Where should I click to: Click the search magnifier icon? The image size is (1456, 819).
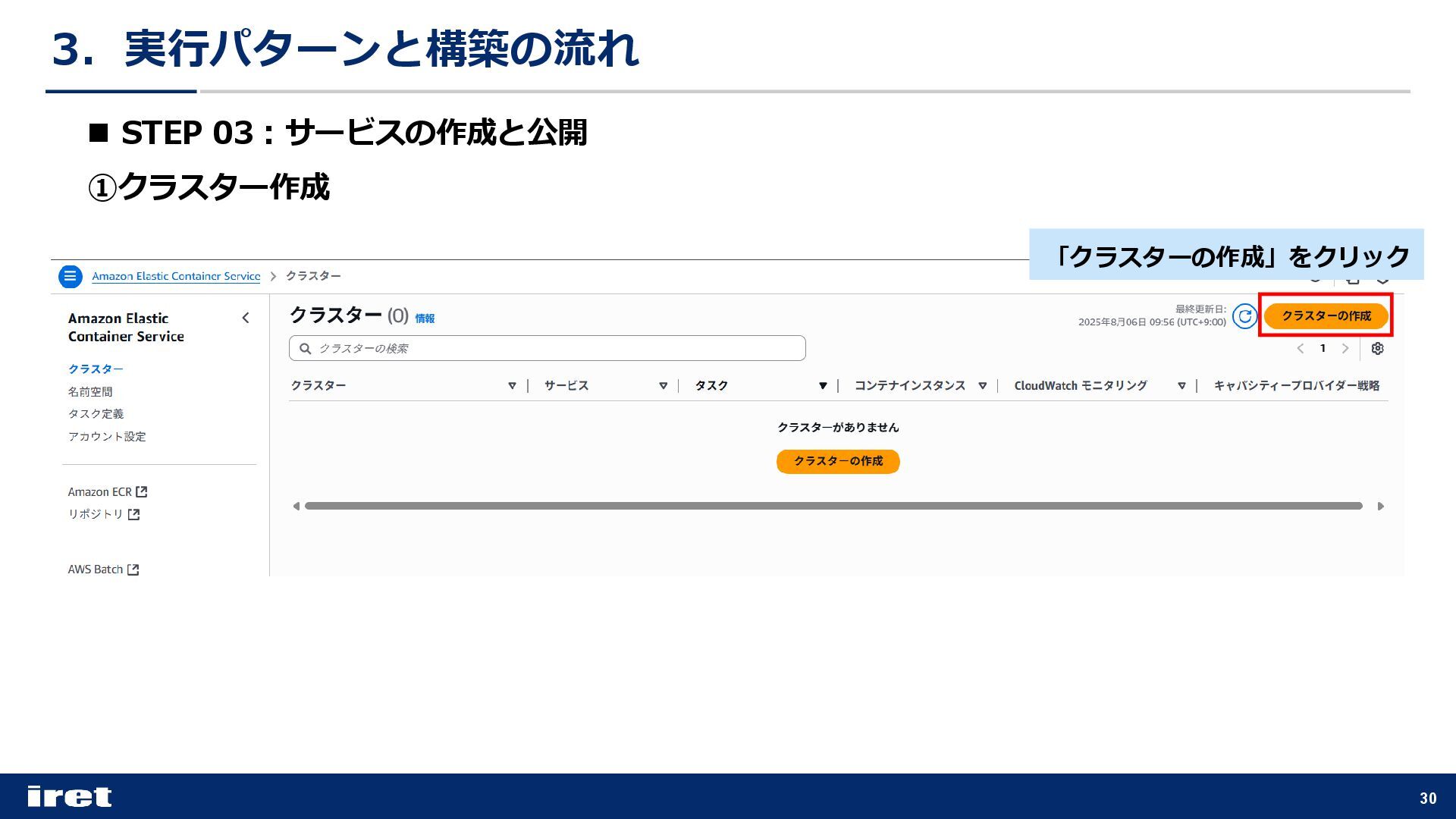pyautogui.click(x=306, y=349)
